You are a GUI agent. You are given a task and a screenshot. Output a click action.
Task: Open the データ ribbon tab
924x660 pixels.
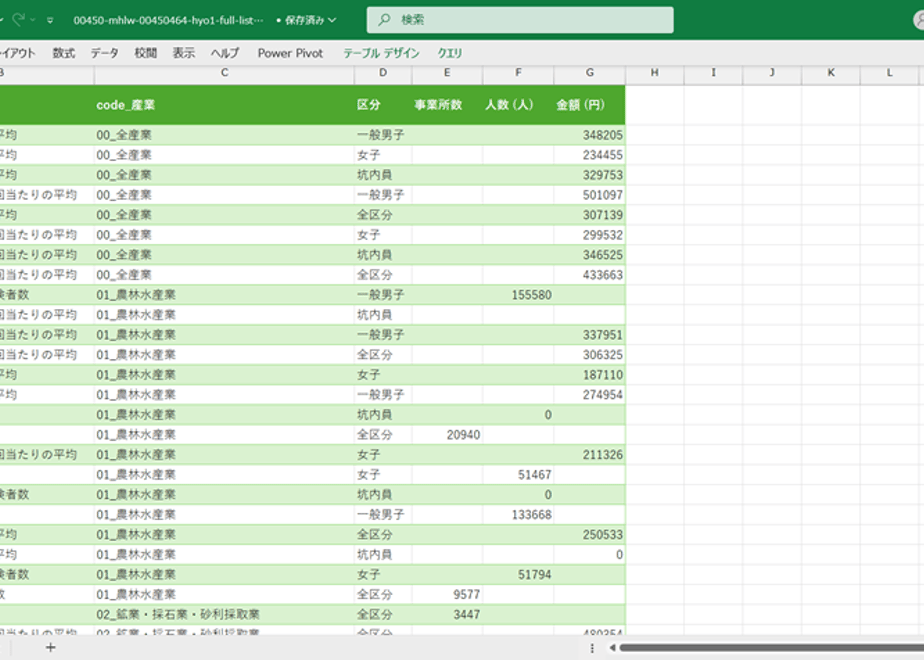tap(104, 53)
